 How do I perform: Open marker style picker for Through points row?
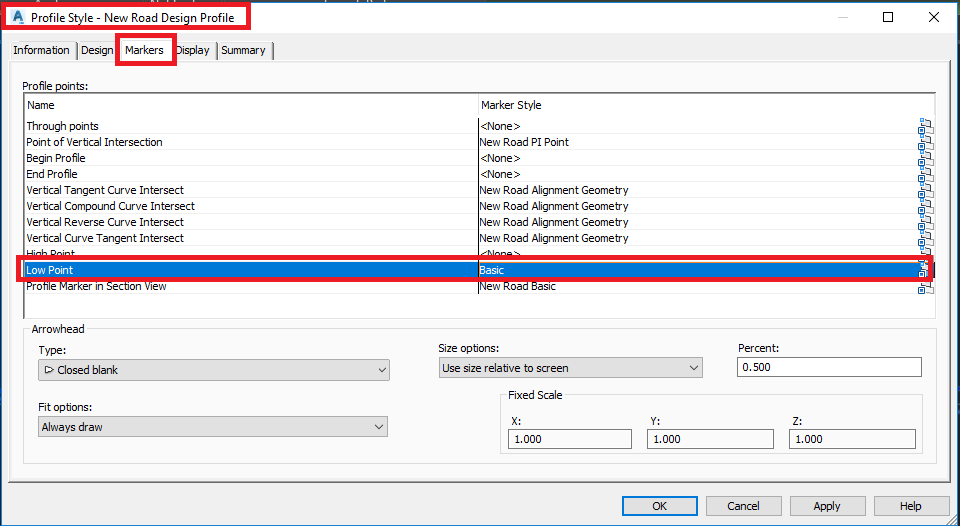click(x=925, y=127)
